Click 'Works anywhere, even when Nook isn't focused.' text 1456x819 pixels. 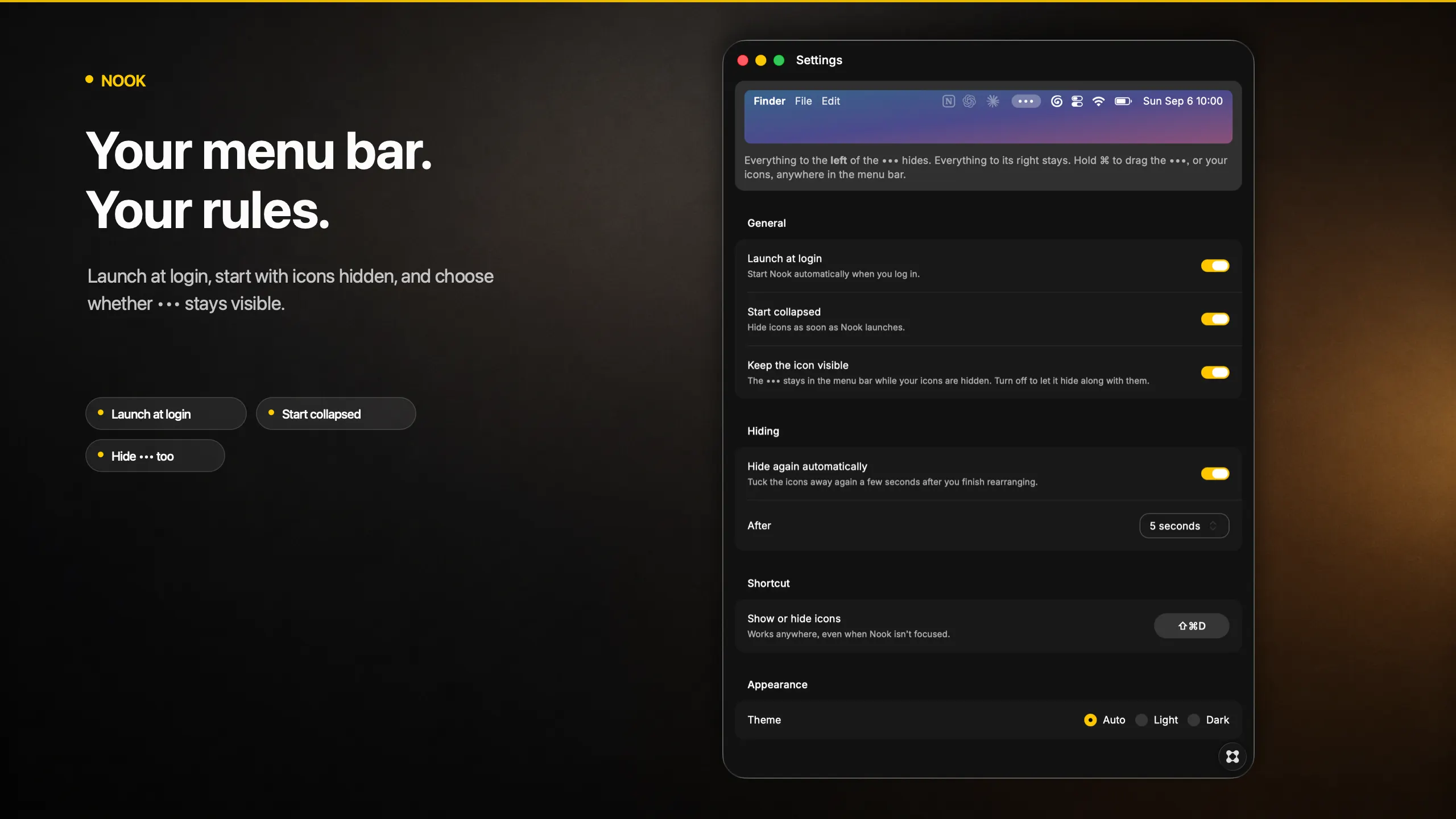849,634
